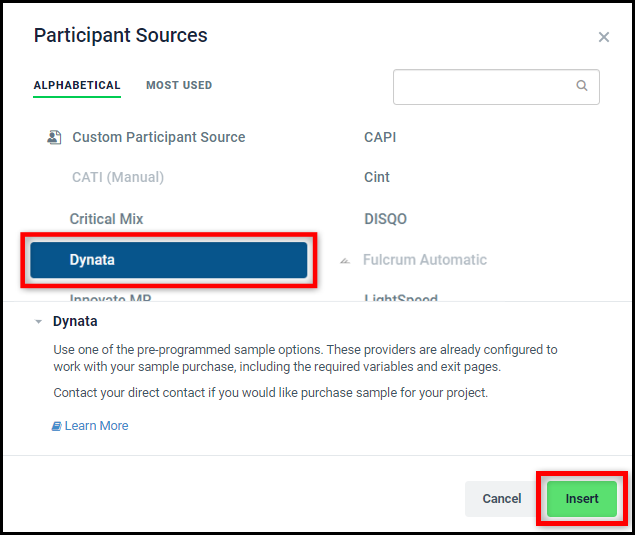The width and height of the screenshot is (635, 535).
Task: Insert the selected participant source
Action: (x=582, y=499)
